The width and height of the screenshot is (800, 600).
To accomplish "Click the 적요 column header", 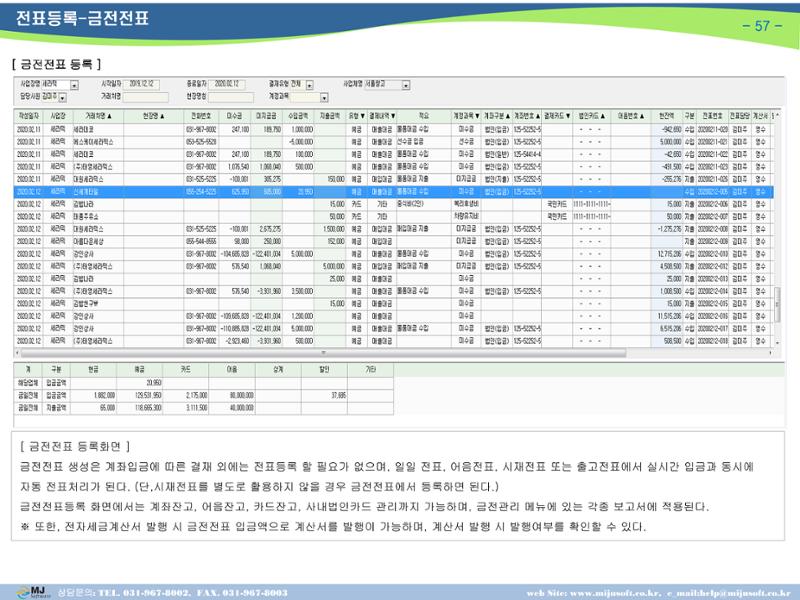I will 424,116.
